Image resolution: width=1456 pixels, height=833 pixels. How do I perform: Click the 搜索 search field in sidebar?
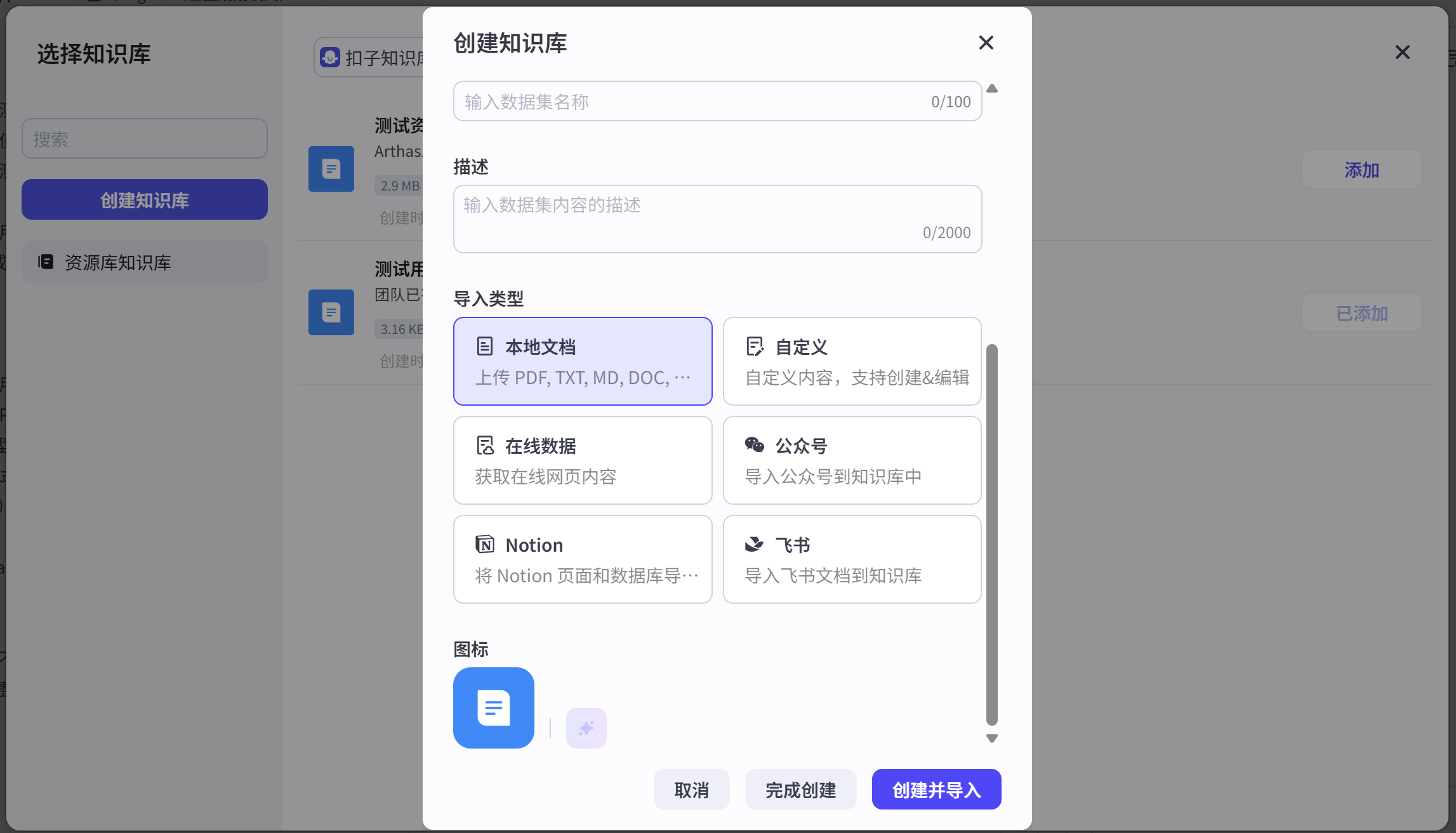pos(145,138)
